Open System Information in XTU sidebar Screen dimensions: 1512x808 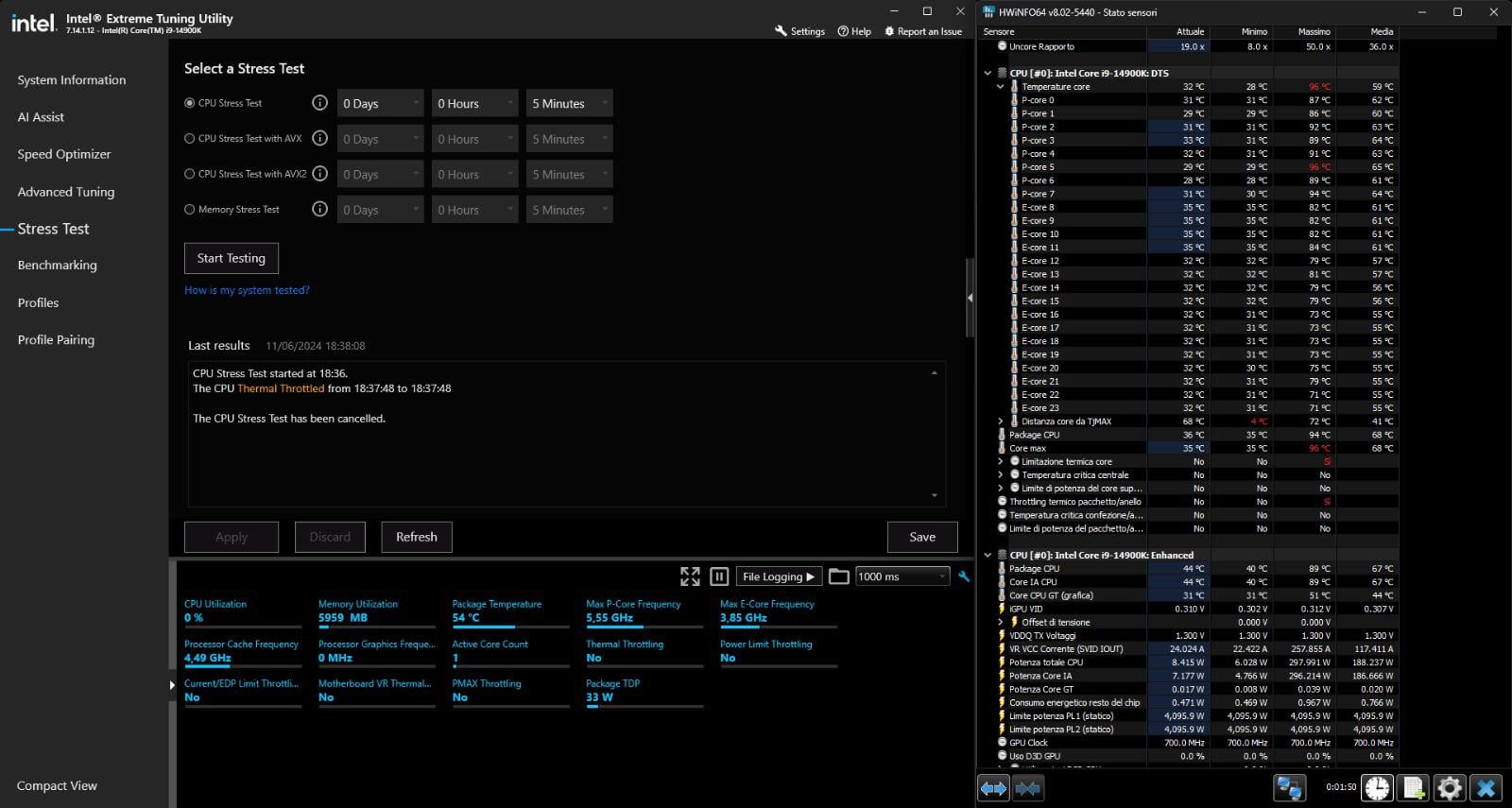pyautogui.click(x=72, y=80)
